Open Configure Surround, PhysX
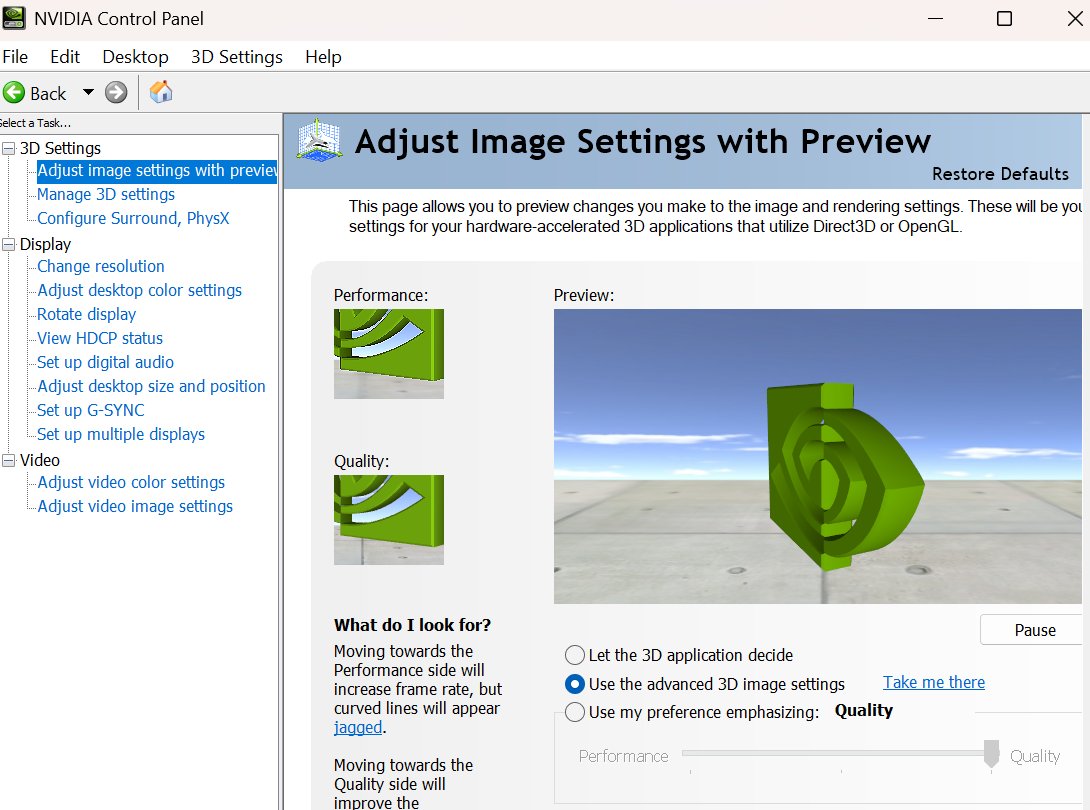This screenshot has height=810, width=1090. [133, 218]
